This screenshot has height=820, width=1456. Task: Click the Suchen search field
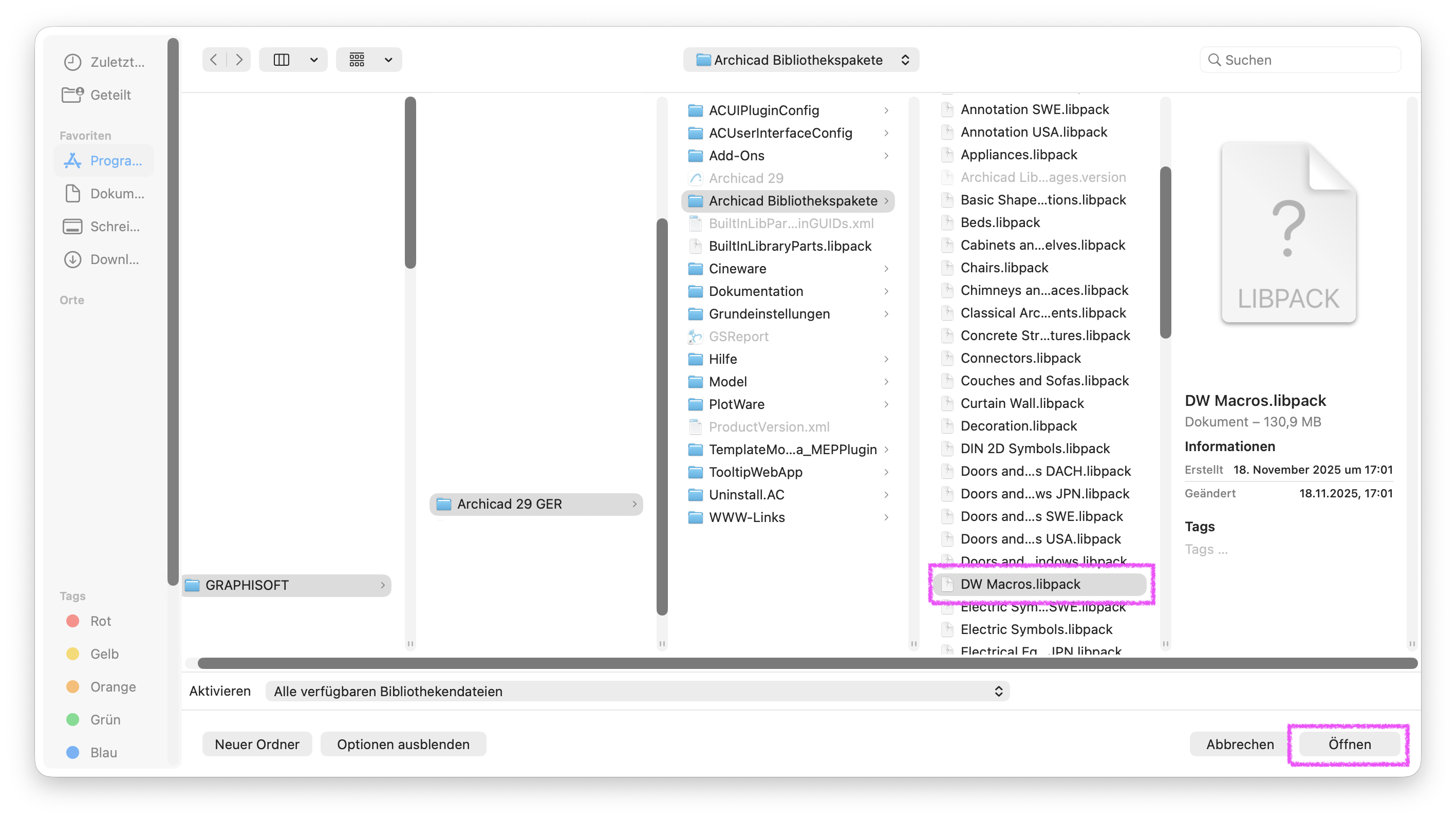click(1300, 60)
